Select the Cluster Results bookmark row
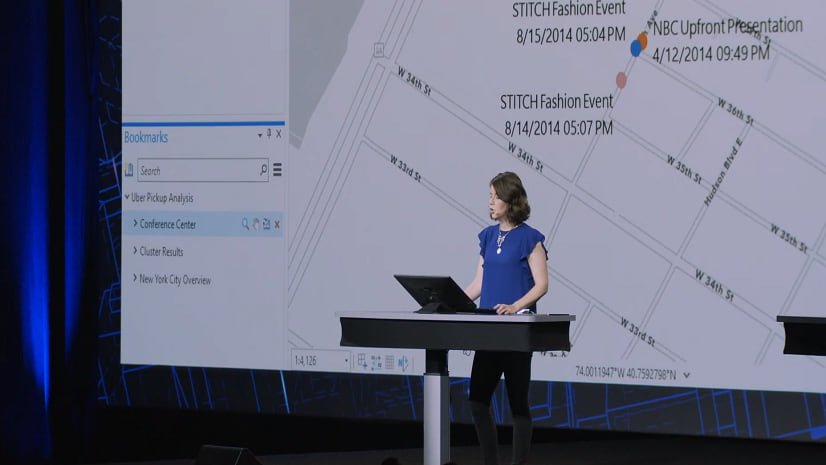Viewport: 826px width, 465px height. (x=203, y=252)
